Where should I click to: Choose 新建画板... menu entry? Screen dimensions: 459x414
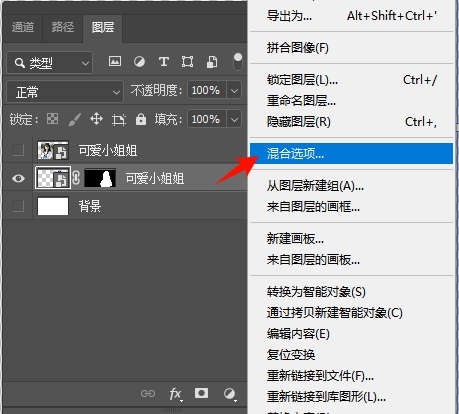click(351, 239)
